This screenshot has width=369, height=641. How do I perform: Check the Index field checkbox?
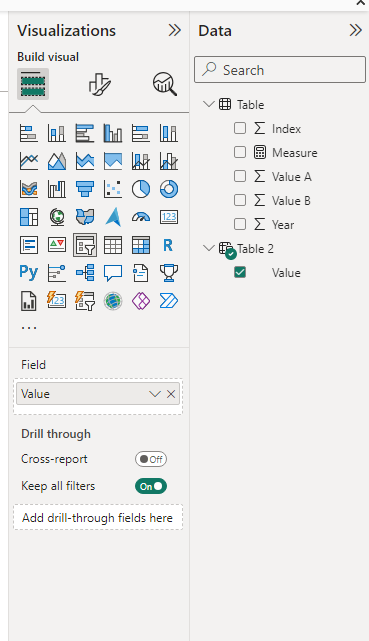click(240, 128)
